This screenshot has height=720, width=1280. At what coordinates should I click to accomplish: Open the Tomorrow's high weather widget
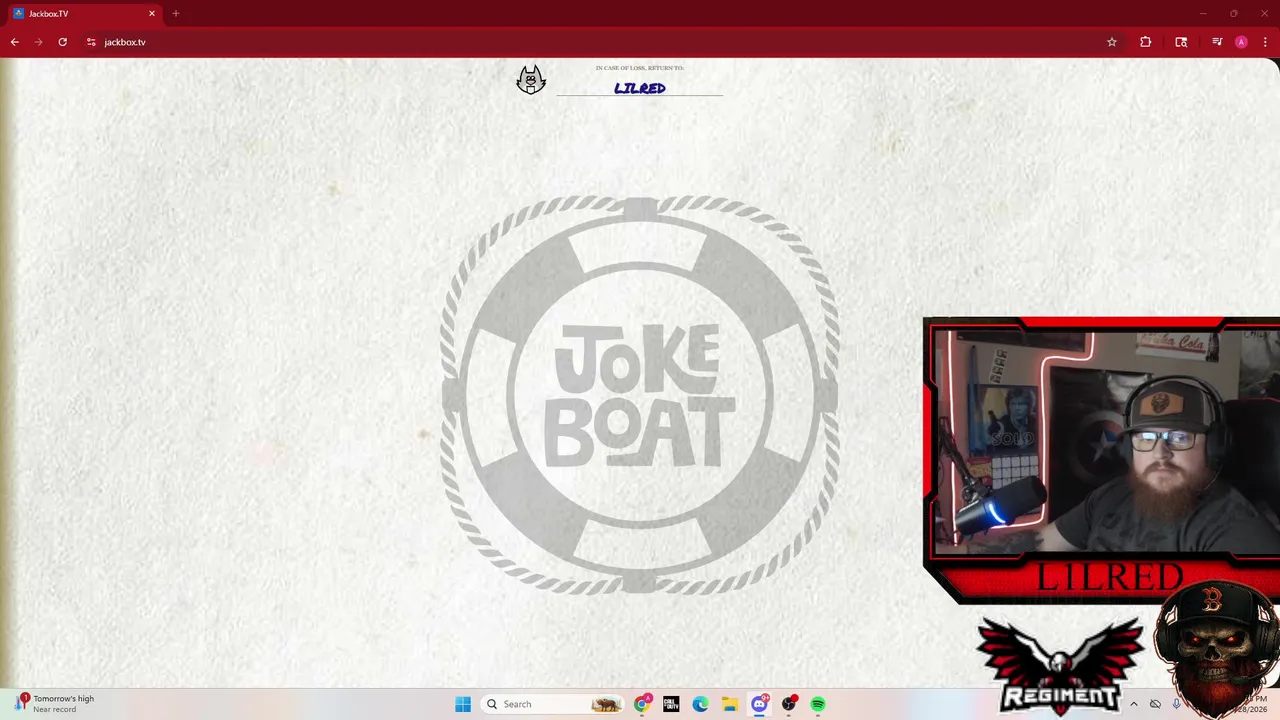pos(56,704)
